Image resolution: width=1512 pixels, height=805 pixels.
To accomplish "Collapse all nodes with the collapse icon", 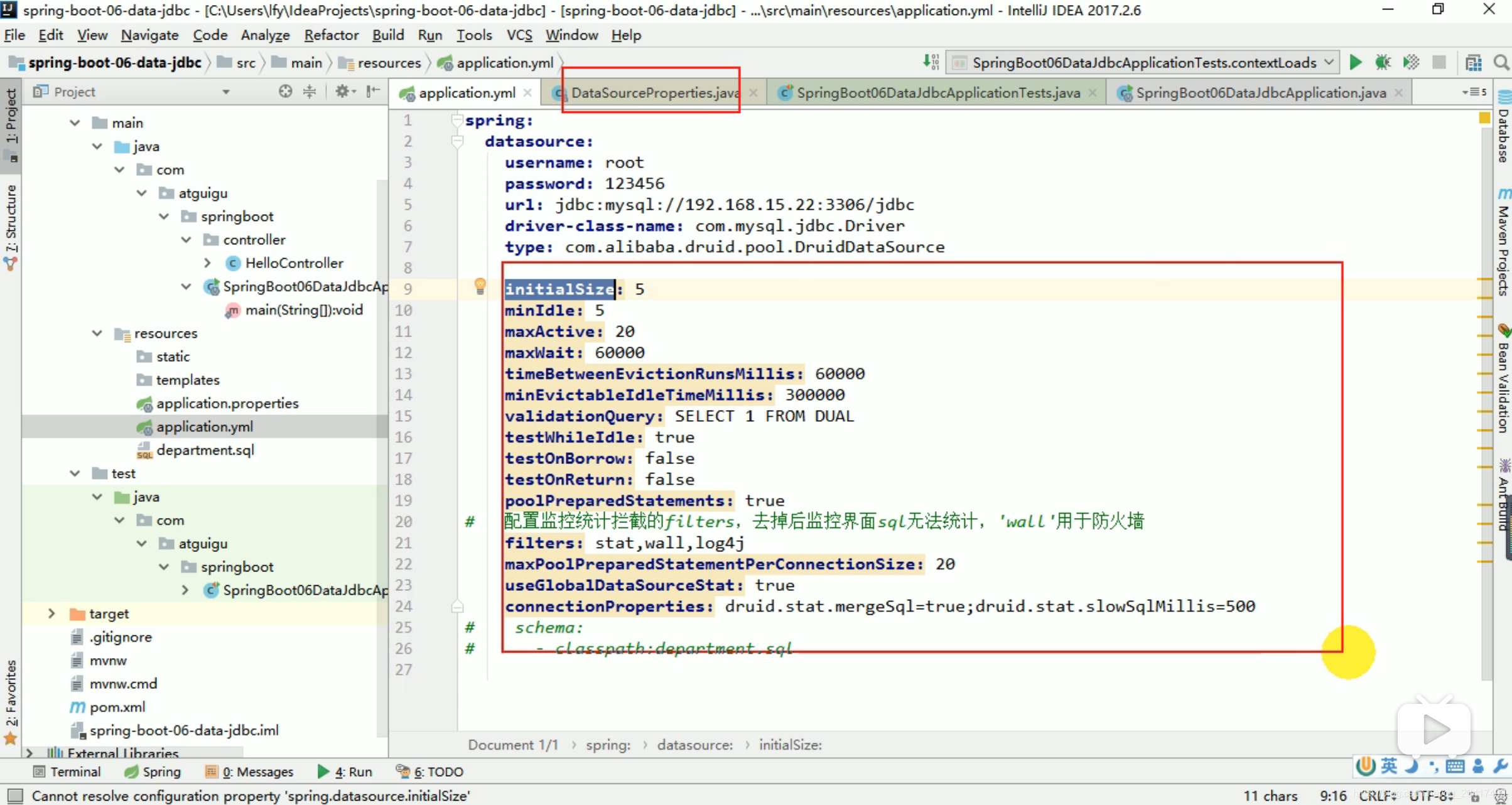I will (x=310, y=91).
